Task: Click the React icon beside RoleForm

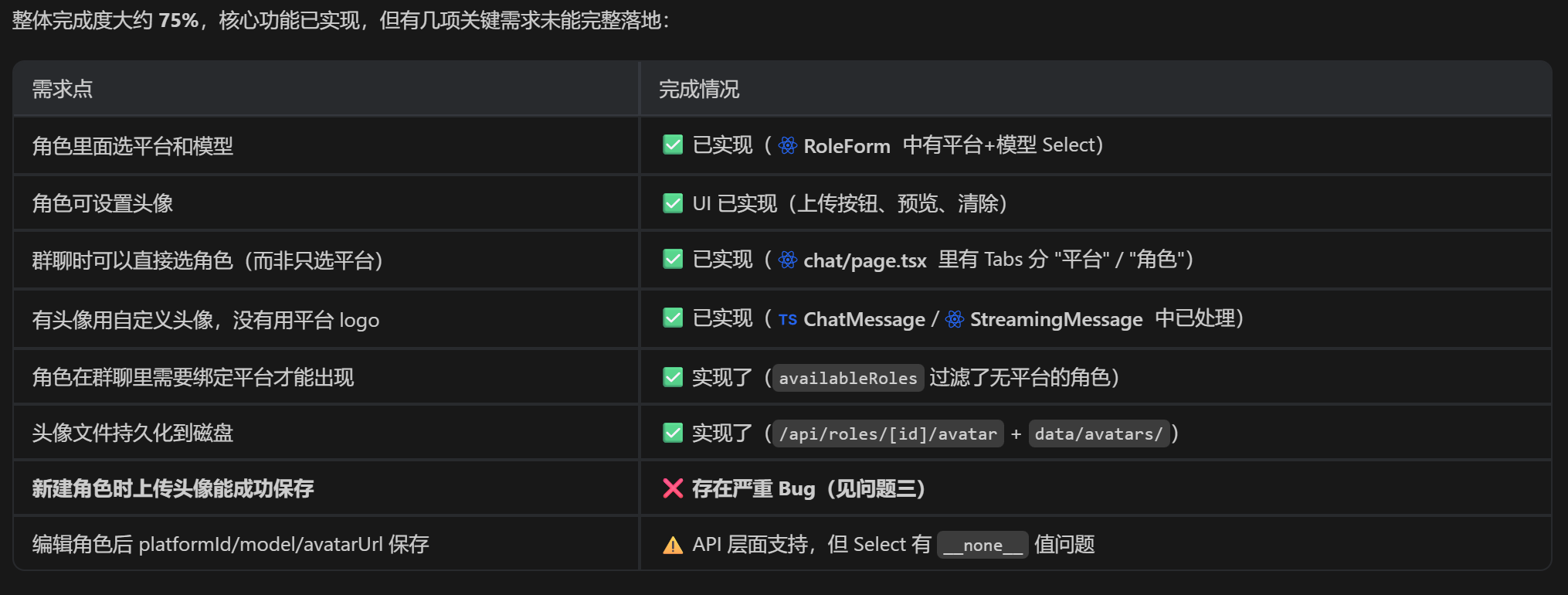Action: pyautogui.click(x=787, y=145)
